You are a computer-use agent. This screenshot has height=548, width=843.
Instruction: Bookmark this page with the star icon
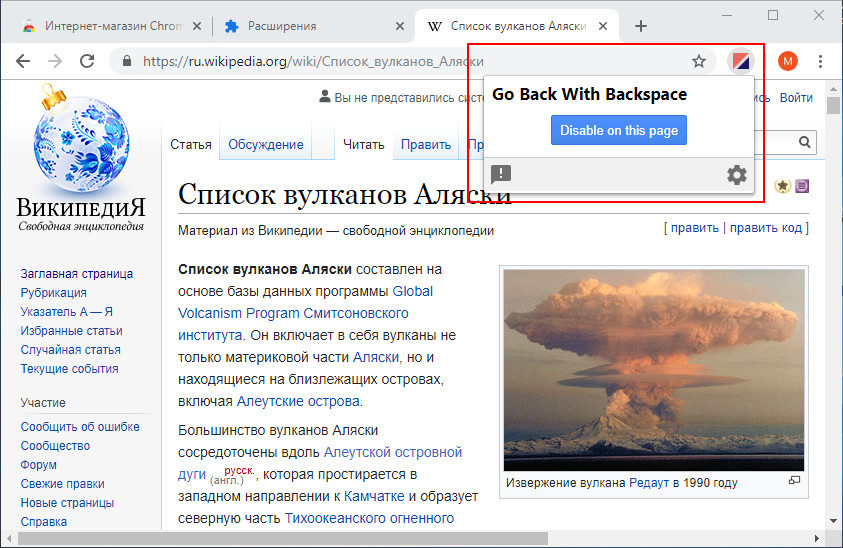(x=698, y=61)
